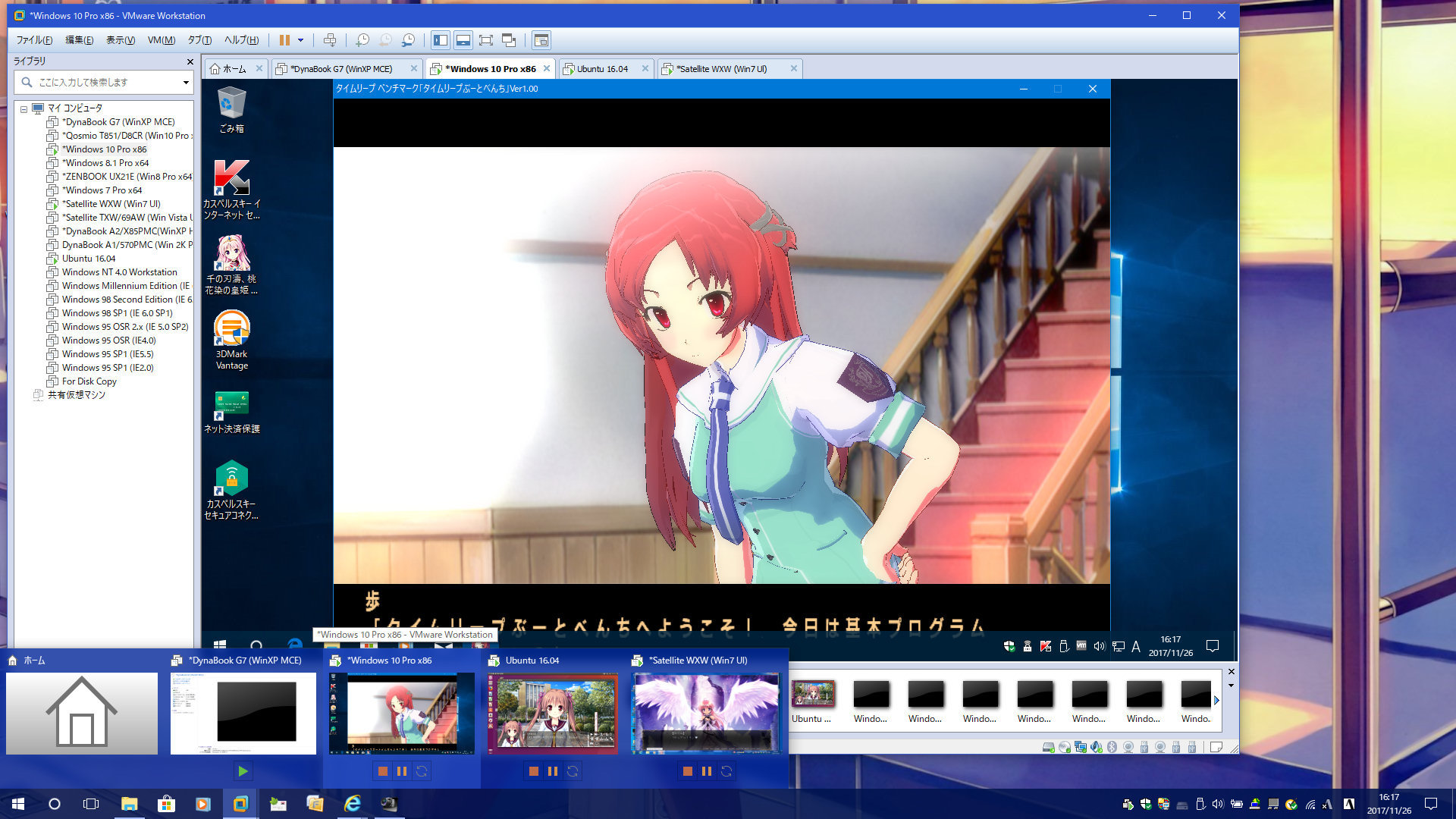Pause the virtual machine from toolbar
Image resolution: width=1456 pixels, height=819 pixels.
(284, 40)
